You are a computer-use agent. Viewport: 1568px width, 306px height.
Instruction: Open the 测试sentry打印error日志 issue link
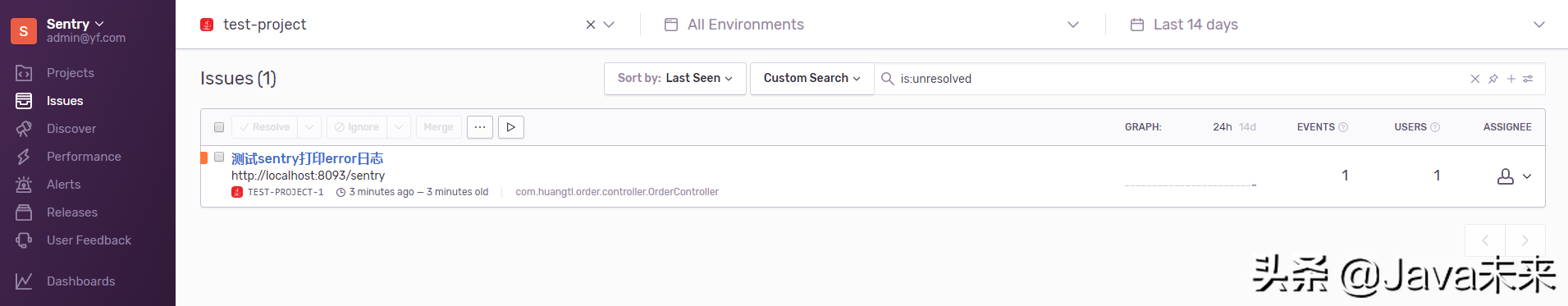tap(308, 158)
